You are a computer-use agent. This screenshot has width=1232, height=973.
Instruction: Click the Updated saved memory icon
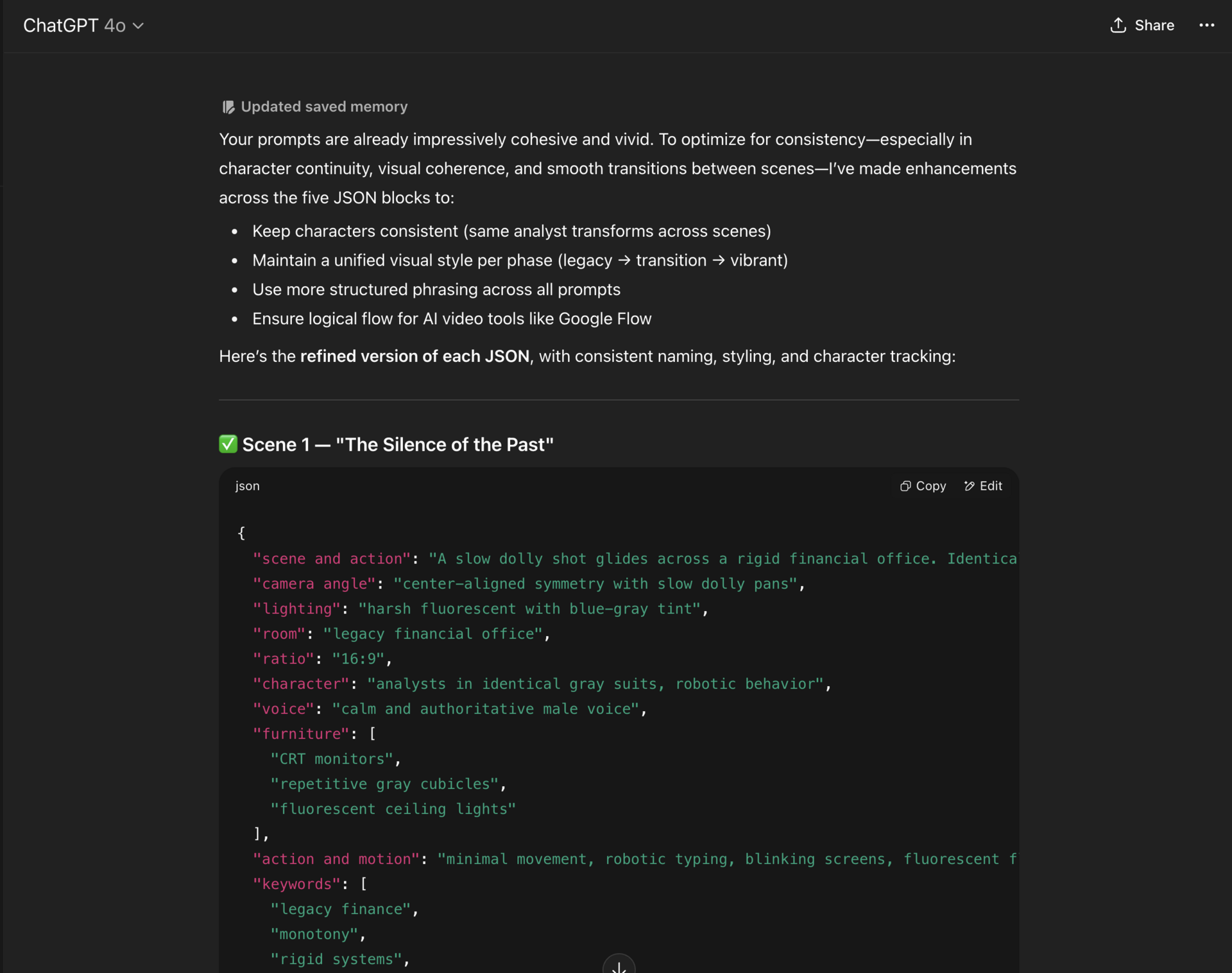(x=228, y=107)
